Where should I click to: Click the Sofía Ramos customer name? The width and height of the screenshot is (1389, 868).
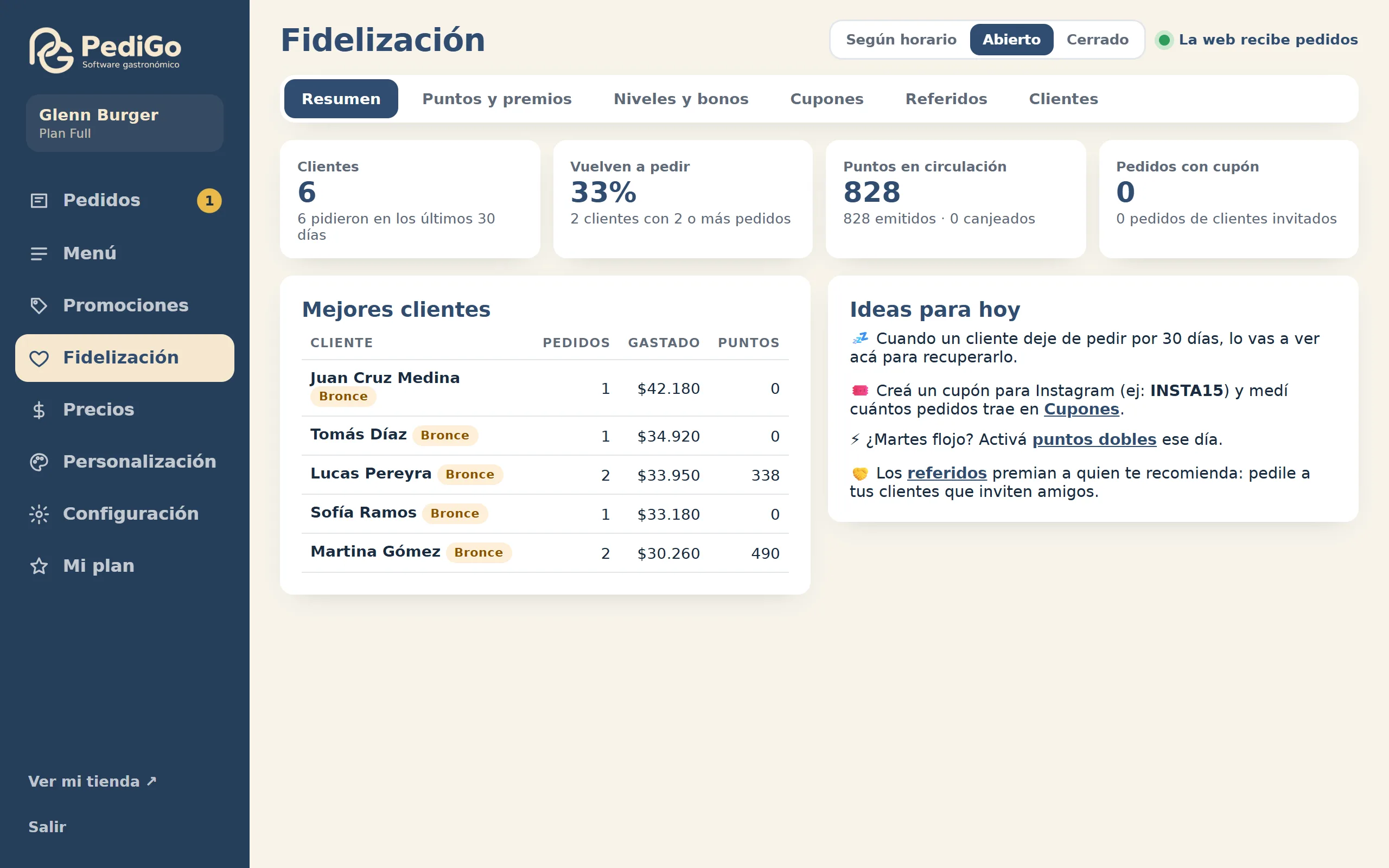pos(364,513)
